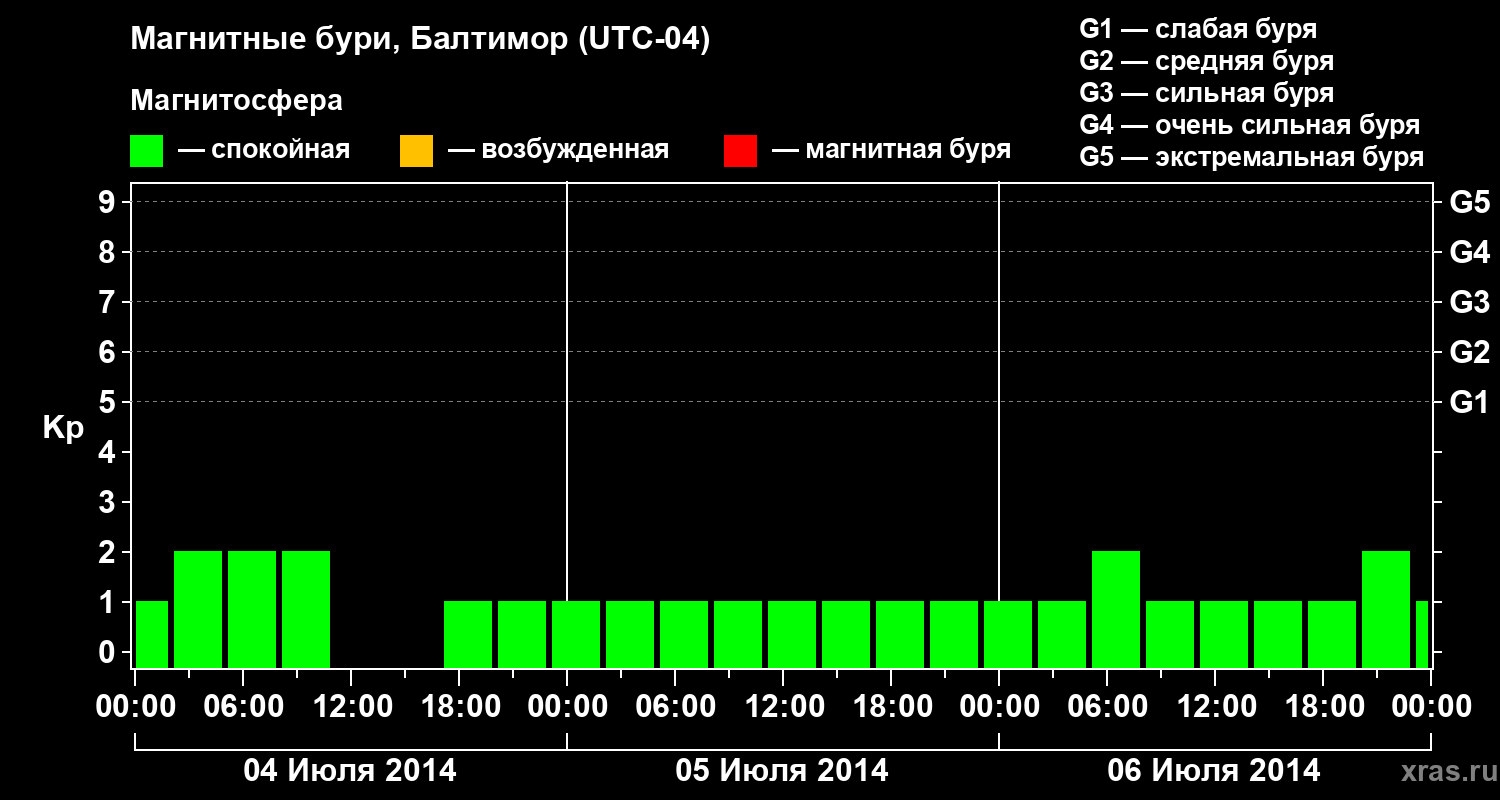Click the Kp 1 bar at 18:00 on 04 Июля

(x=468, y=634)
